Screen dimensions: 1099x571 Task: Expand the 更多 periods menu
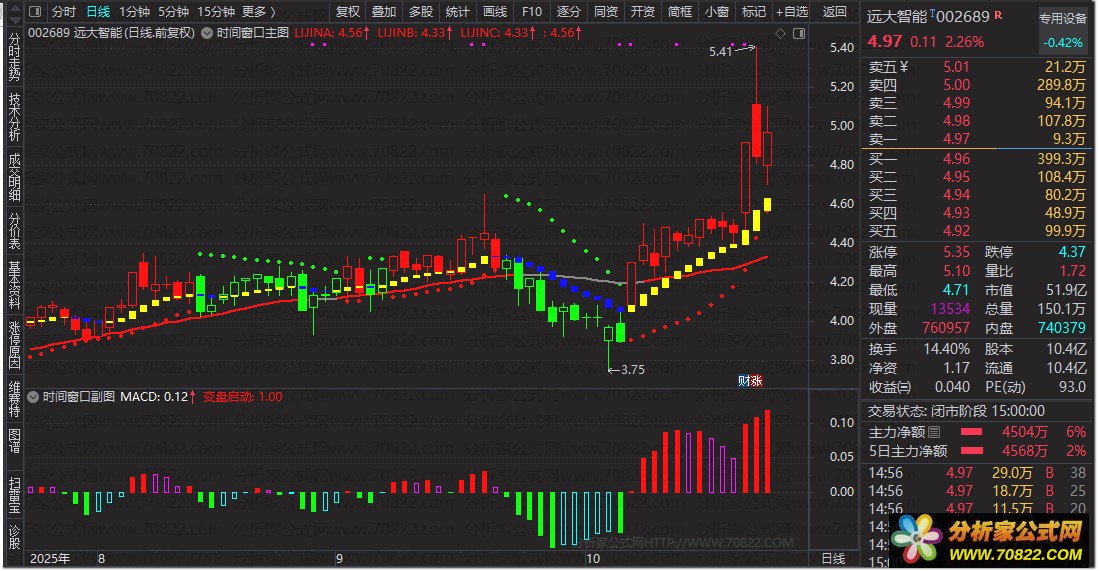pyautogui.click(x=258, y=12)
